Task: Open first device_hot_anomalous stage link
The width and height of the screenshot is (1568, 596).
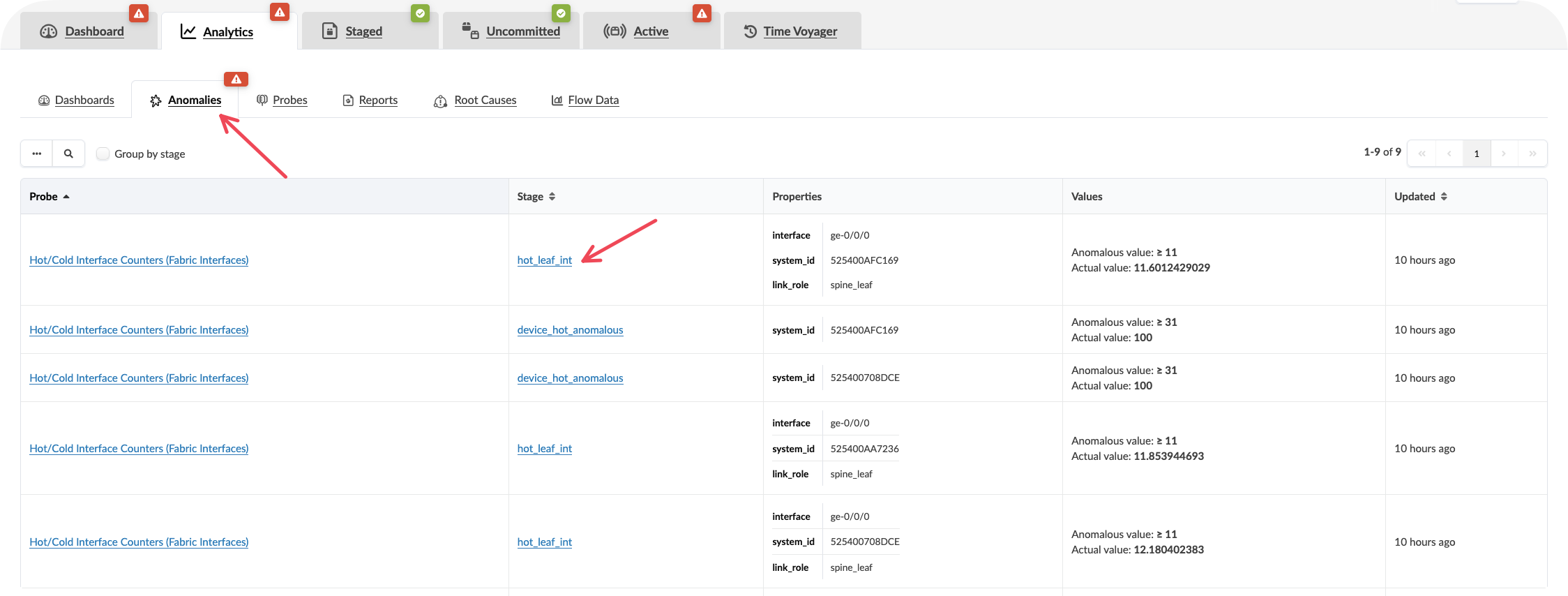Action: click(570, 330)
